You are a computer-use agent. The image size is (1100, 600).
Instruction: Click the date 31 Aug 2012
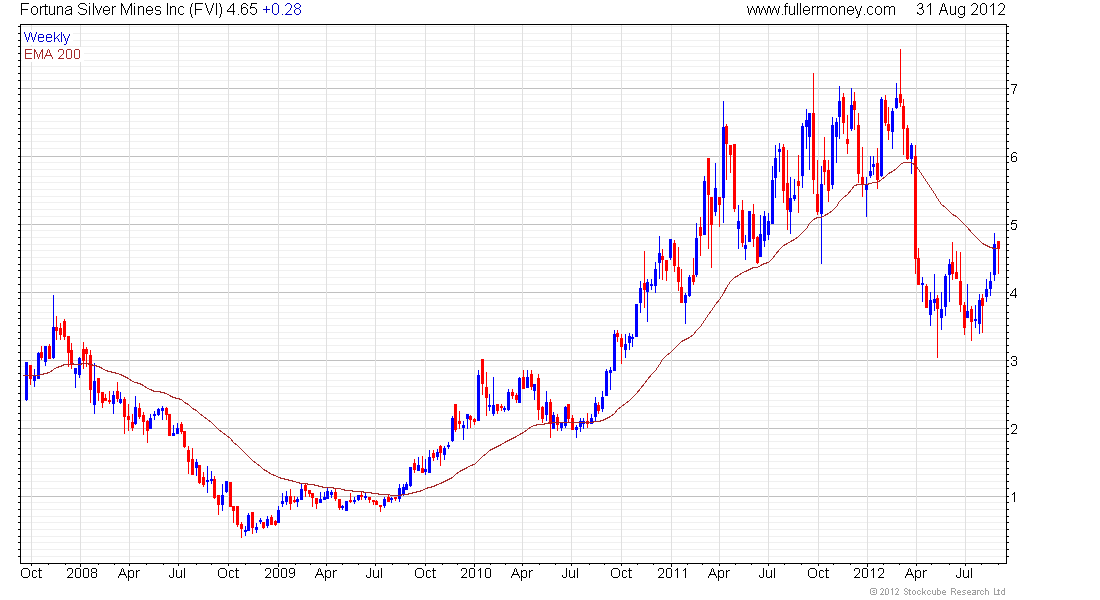tap(960, 10)
